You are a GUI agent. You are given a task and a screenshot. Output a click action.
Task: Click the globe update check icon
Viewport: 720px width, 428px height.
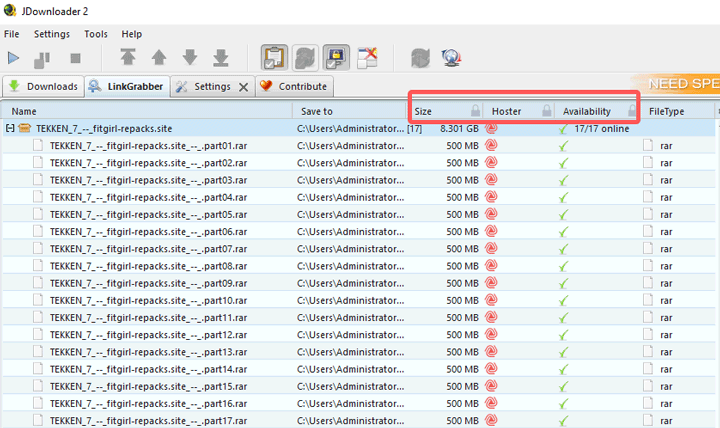coord(451,58)
